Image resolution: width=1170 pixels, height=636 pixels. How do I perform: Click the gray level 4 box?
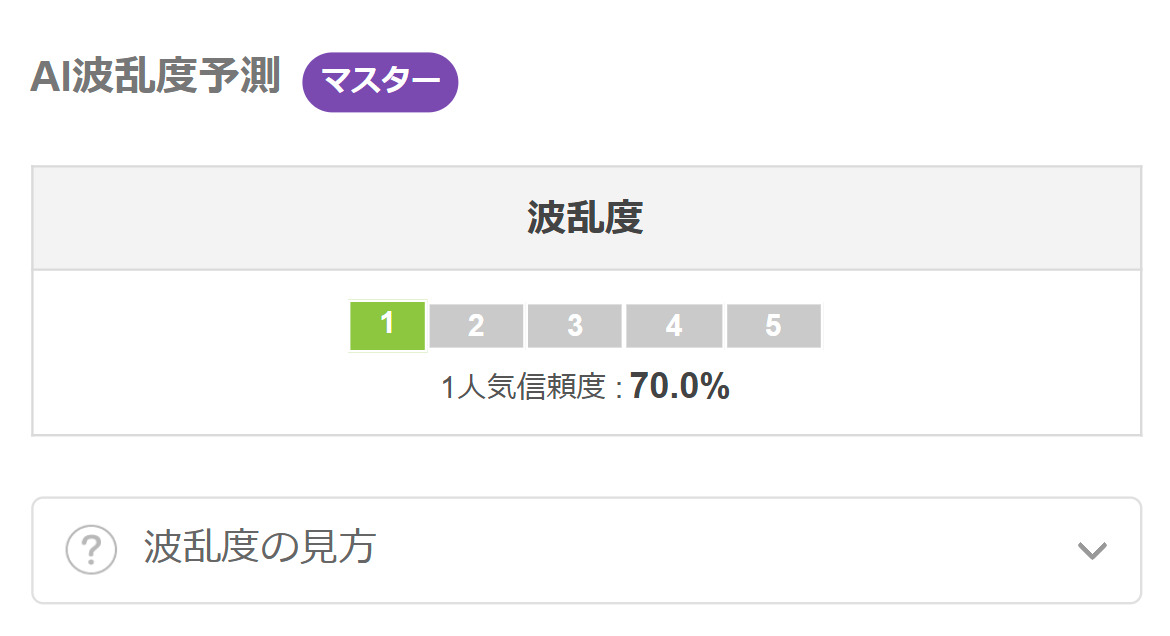point(674,325)
